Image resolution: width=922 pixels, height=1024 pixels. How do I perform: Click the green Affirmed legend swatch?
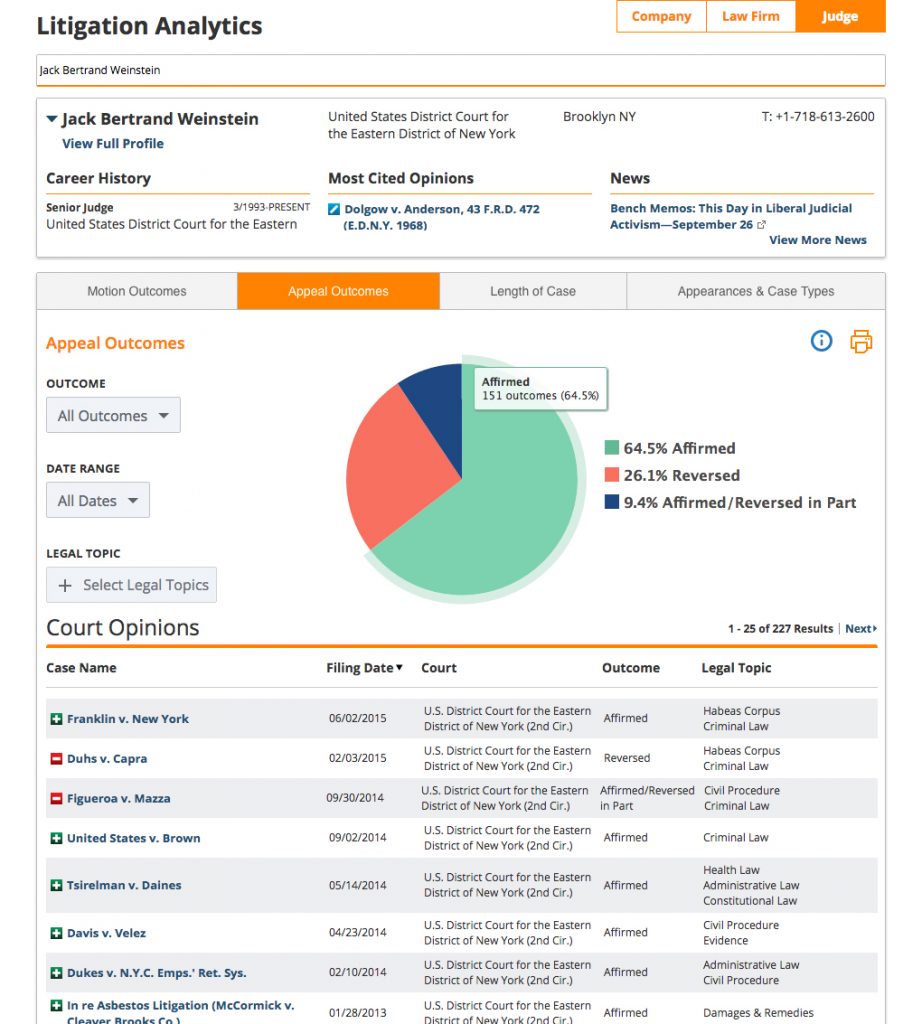point(612,448)
